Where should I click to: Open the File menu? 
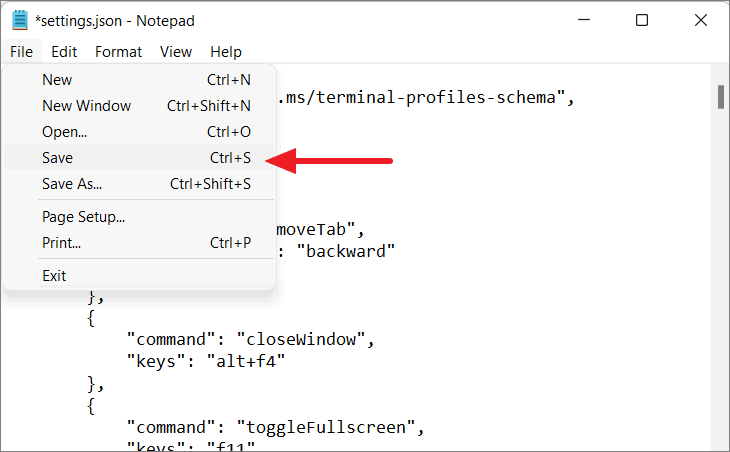[21, 52]
